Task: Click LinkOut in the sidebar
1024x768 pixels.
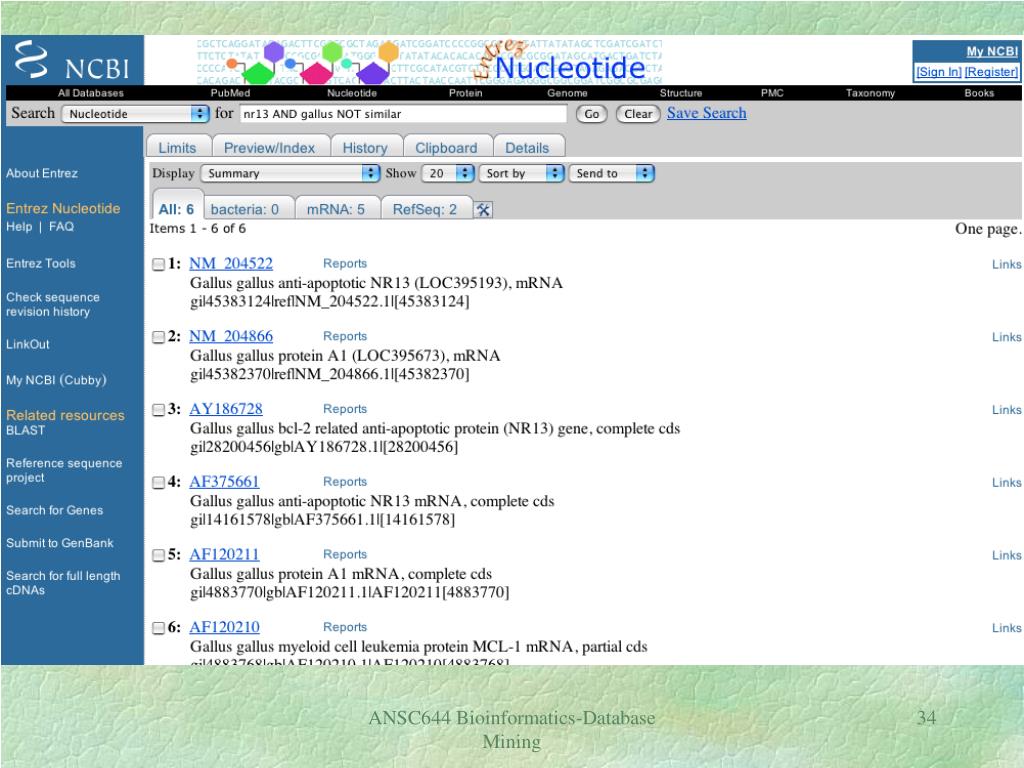Action: 27,344
